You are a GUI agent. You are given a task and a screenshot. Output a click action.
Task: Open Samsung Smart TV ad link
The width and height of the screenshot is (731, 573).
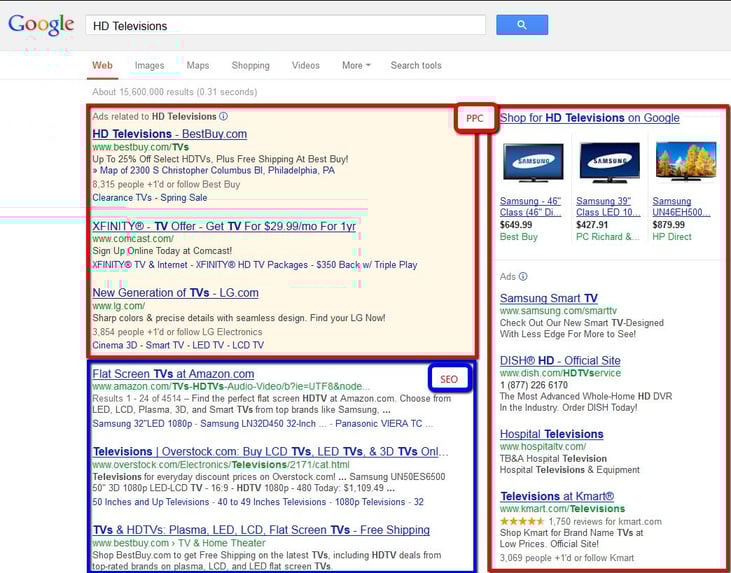pyautogui.click(x=549, y=298)
